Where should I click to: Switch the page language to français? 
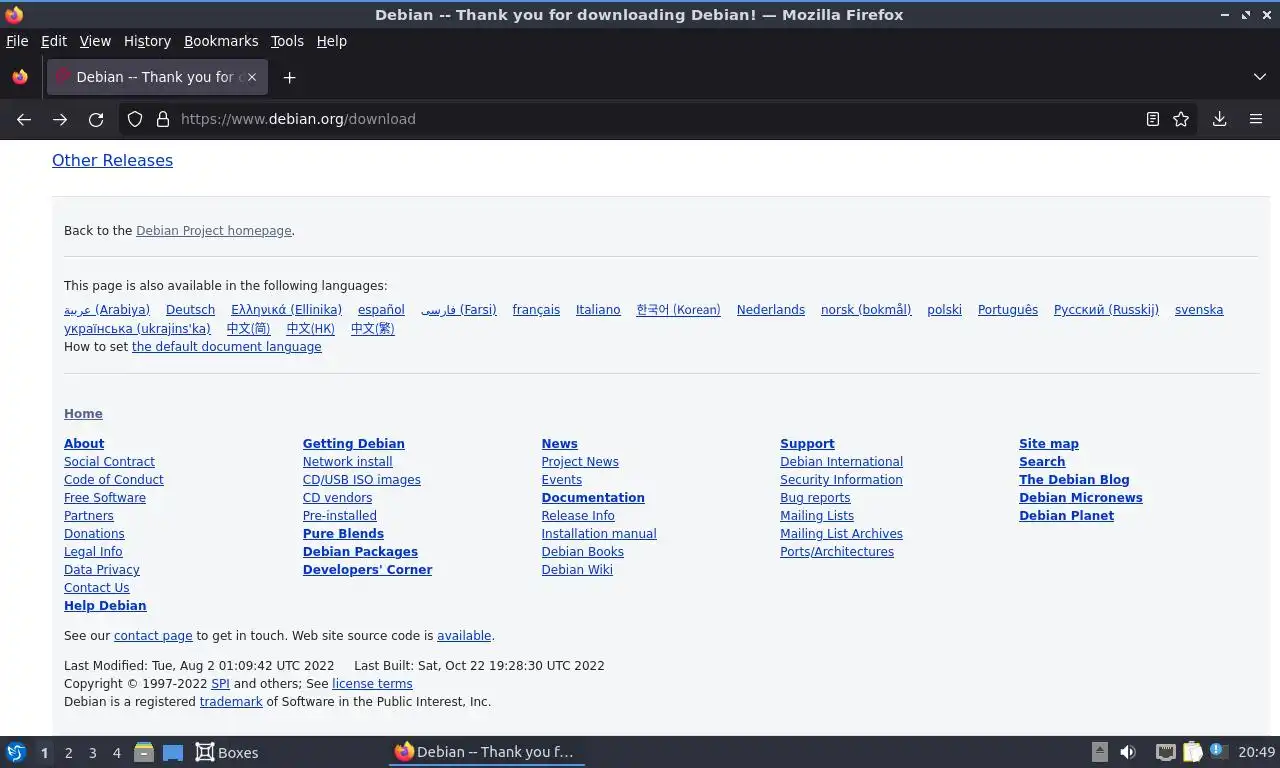(x=536, y=310)
